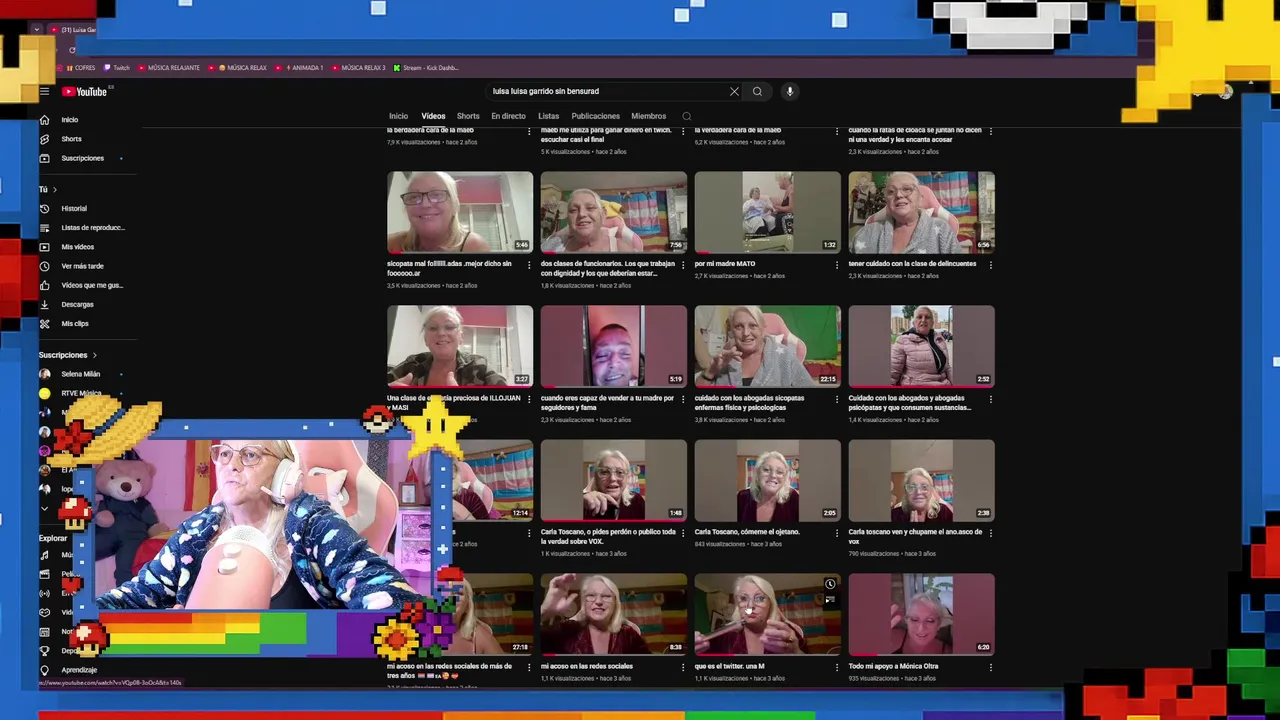Viewport: 1280px width, 720px height.
Task: Play 'por mi madre MATO' video thumbnail
Action: tap(768, 212)
